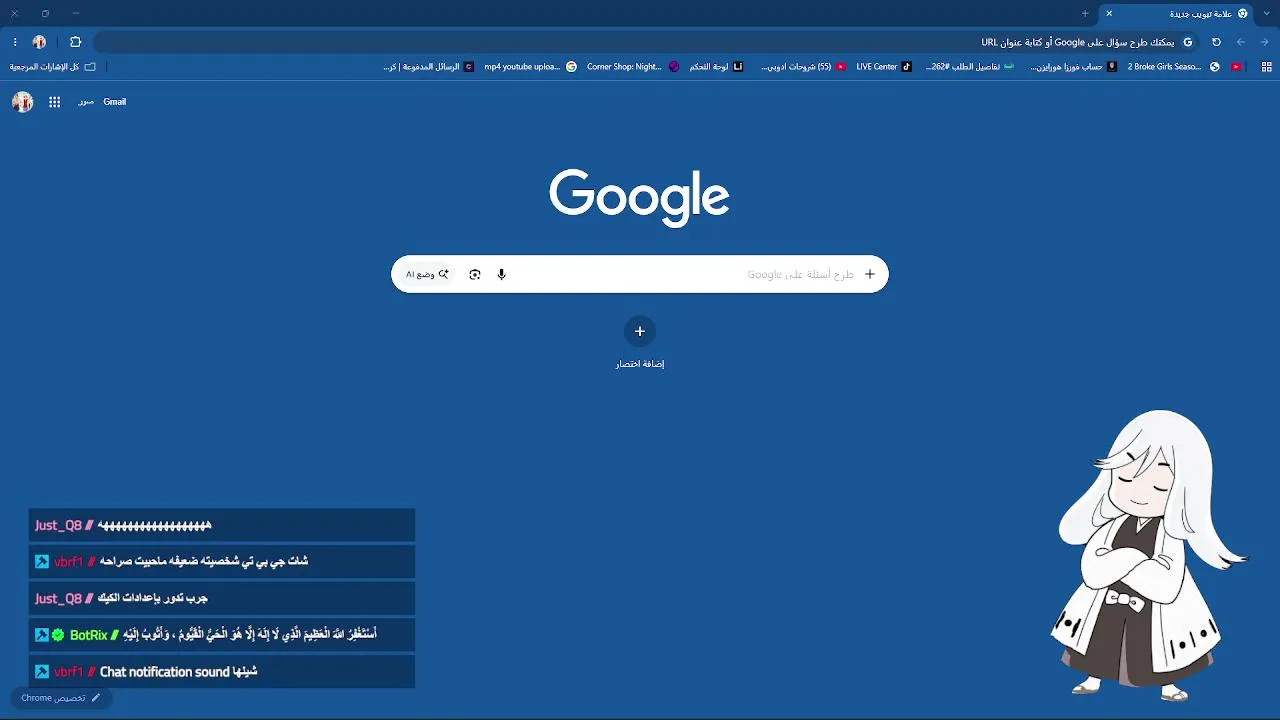The width and height of the screenshot is (1280, 720).
Task: Expand the tab search dropdown chevron
Action: click(x=1267, y=14)
